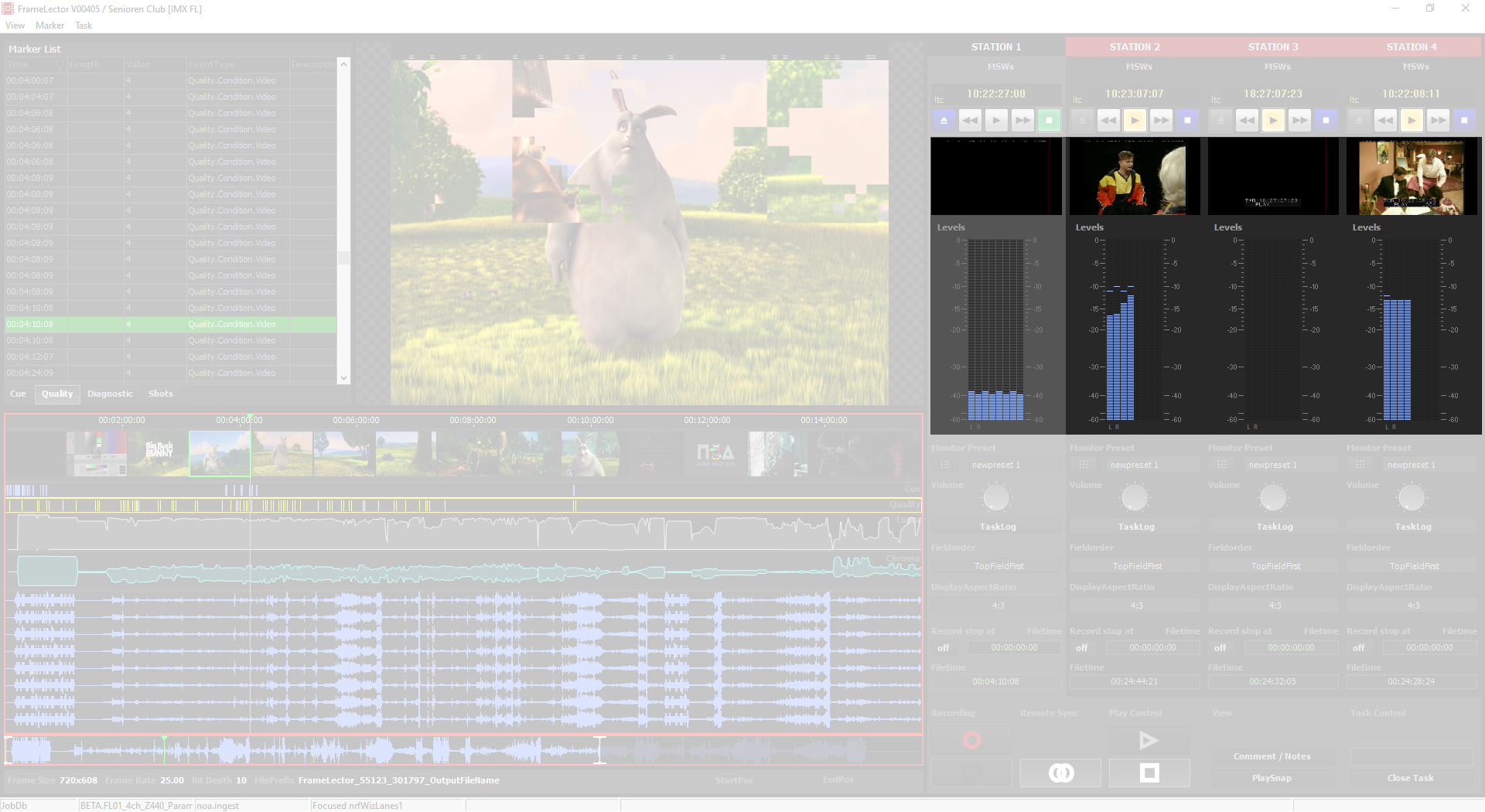
Task: Click the Comment / Notes button
Action: tap(1272, 756)
